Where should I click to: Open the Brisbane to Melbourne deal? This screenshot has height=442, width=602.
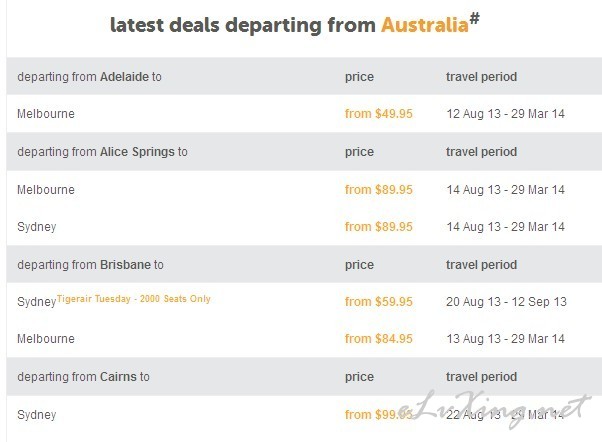pyautogui.click(x=46, y=339)
